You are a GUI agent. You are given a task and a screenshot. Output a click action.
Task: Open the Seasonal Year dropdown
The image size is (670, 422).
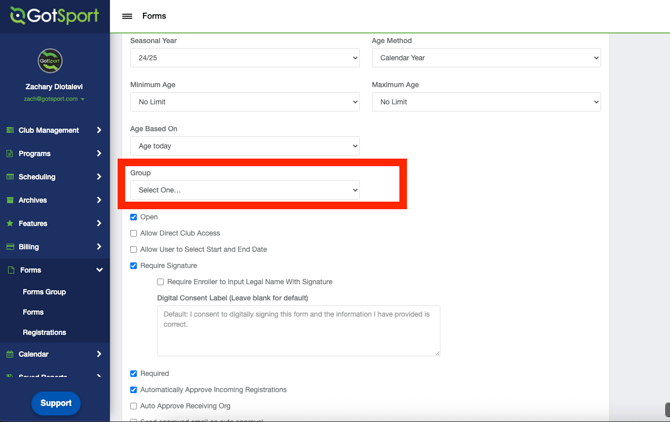[244, 58]
